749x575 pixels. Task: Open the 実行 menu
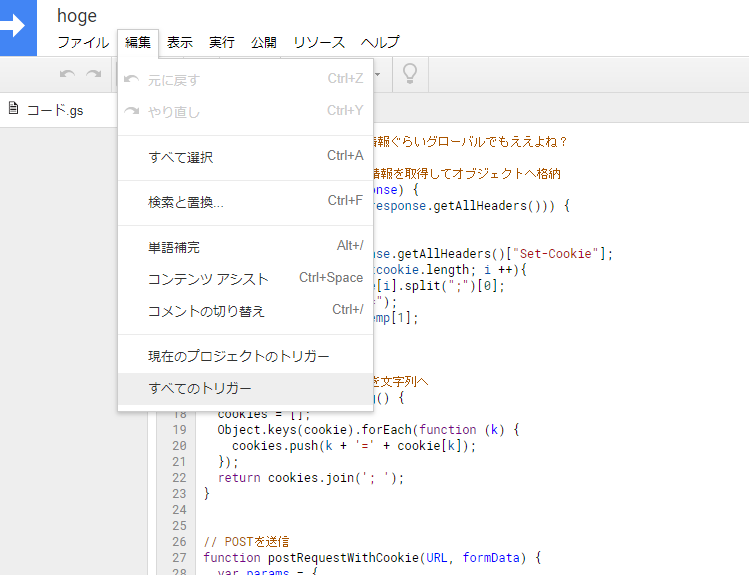[x=222, y=42]
